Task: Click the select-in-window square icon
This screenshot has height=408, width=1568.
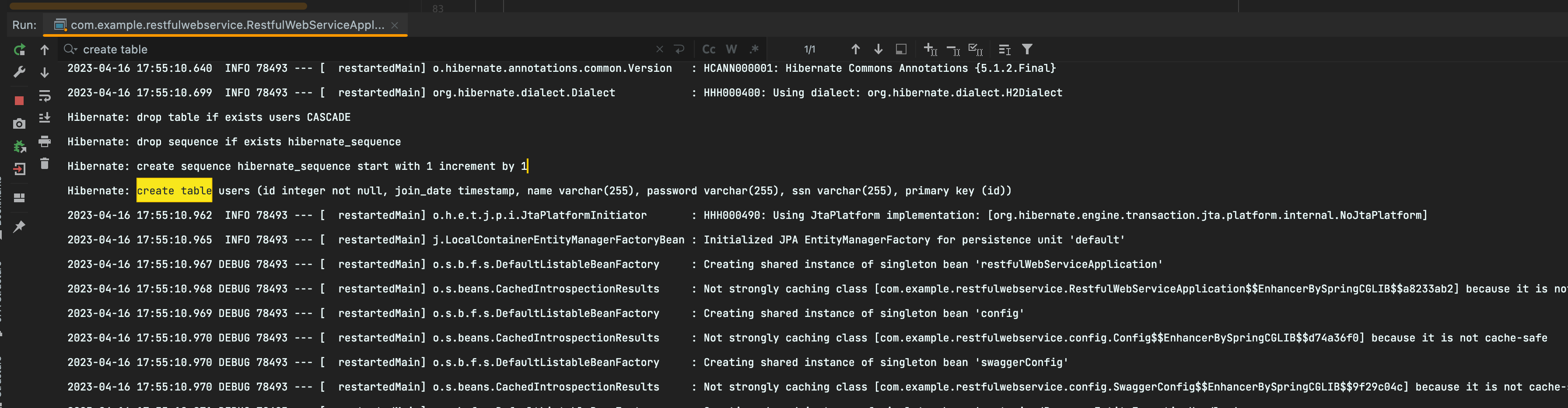Action: click(902, 49)
